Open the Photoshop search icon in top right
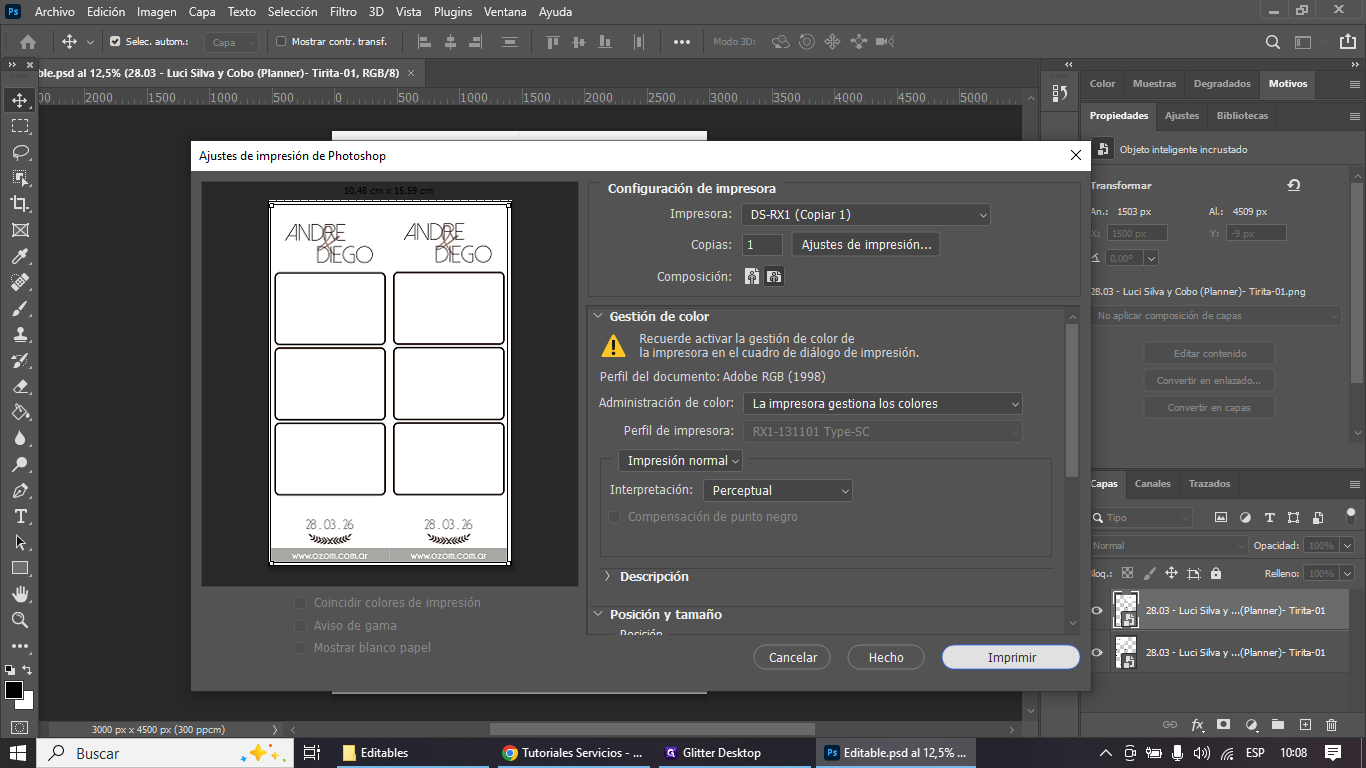 1273,42
